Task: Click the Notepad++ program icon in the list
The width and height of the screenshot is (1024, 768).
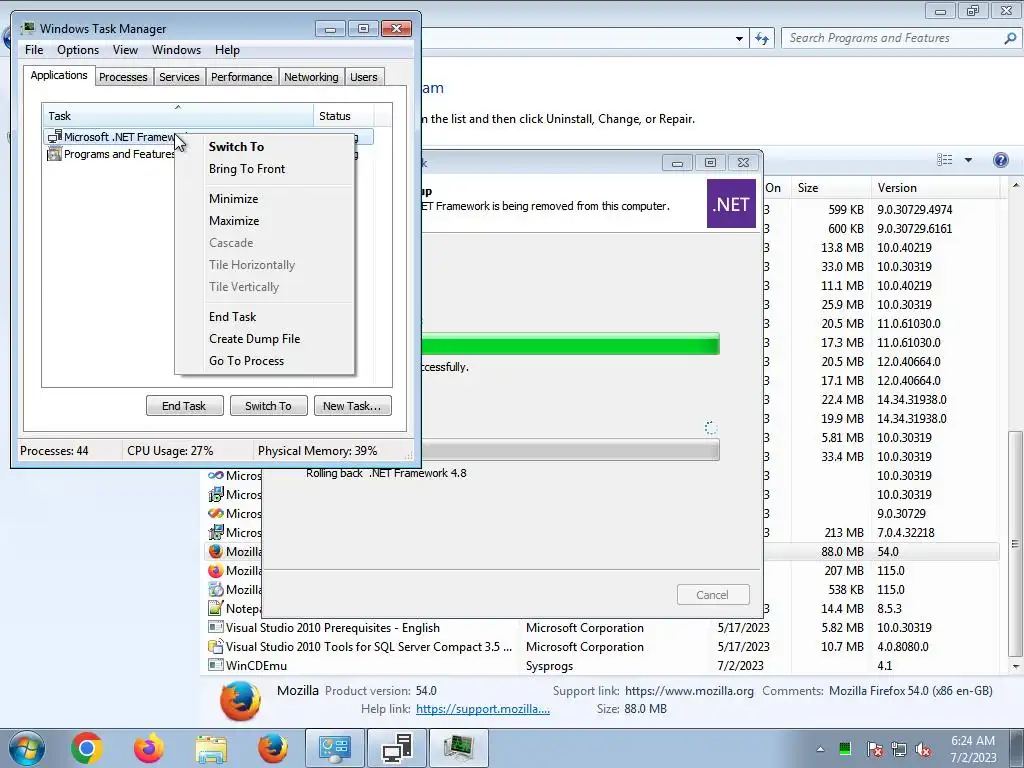Action: tap(216, 609)
